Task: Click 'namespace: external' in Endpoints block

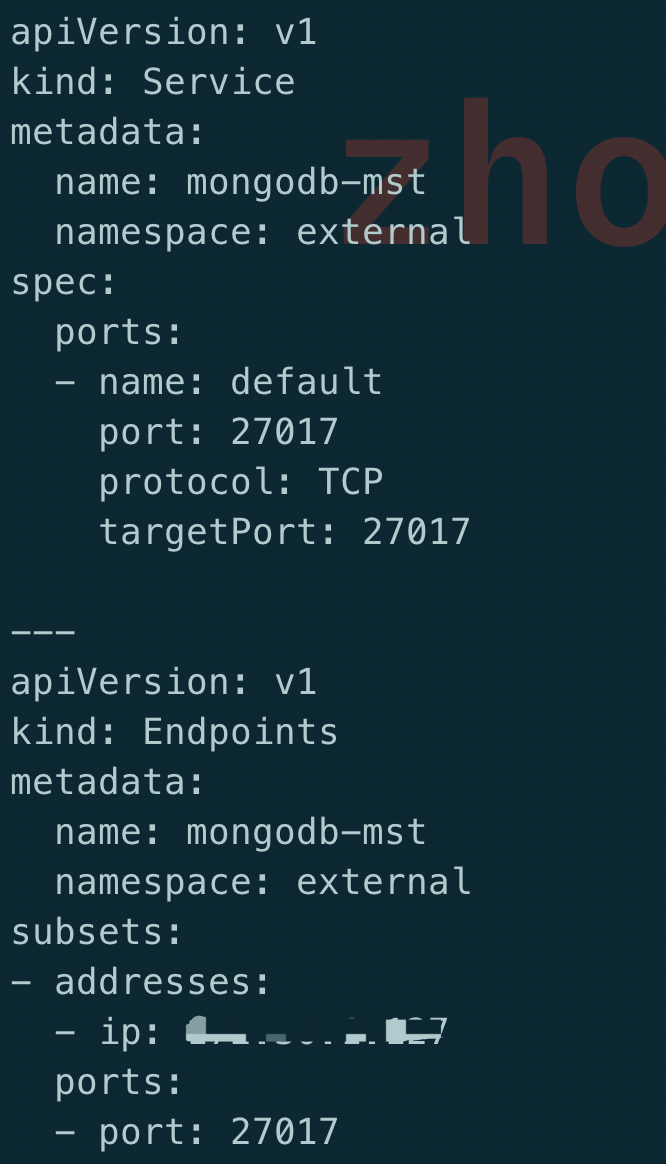Action: (x=263, y=882)
